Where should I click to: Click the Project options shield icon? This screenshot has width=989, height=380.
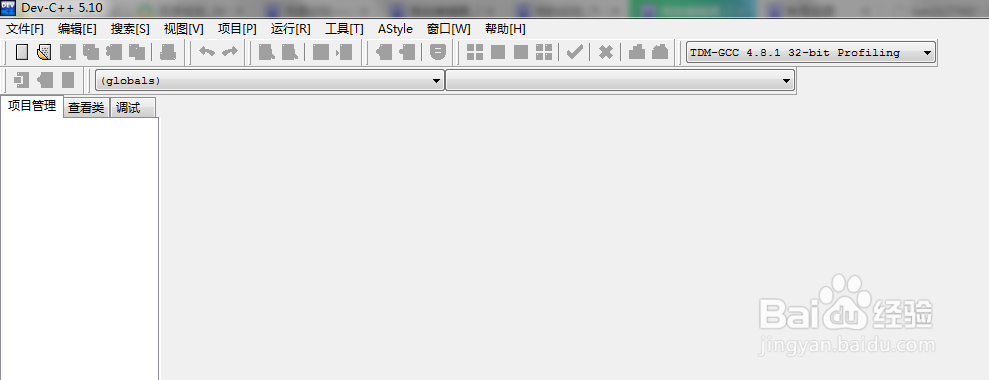pyautogui.click(x=438, y=52)
